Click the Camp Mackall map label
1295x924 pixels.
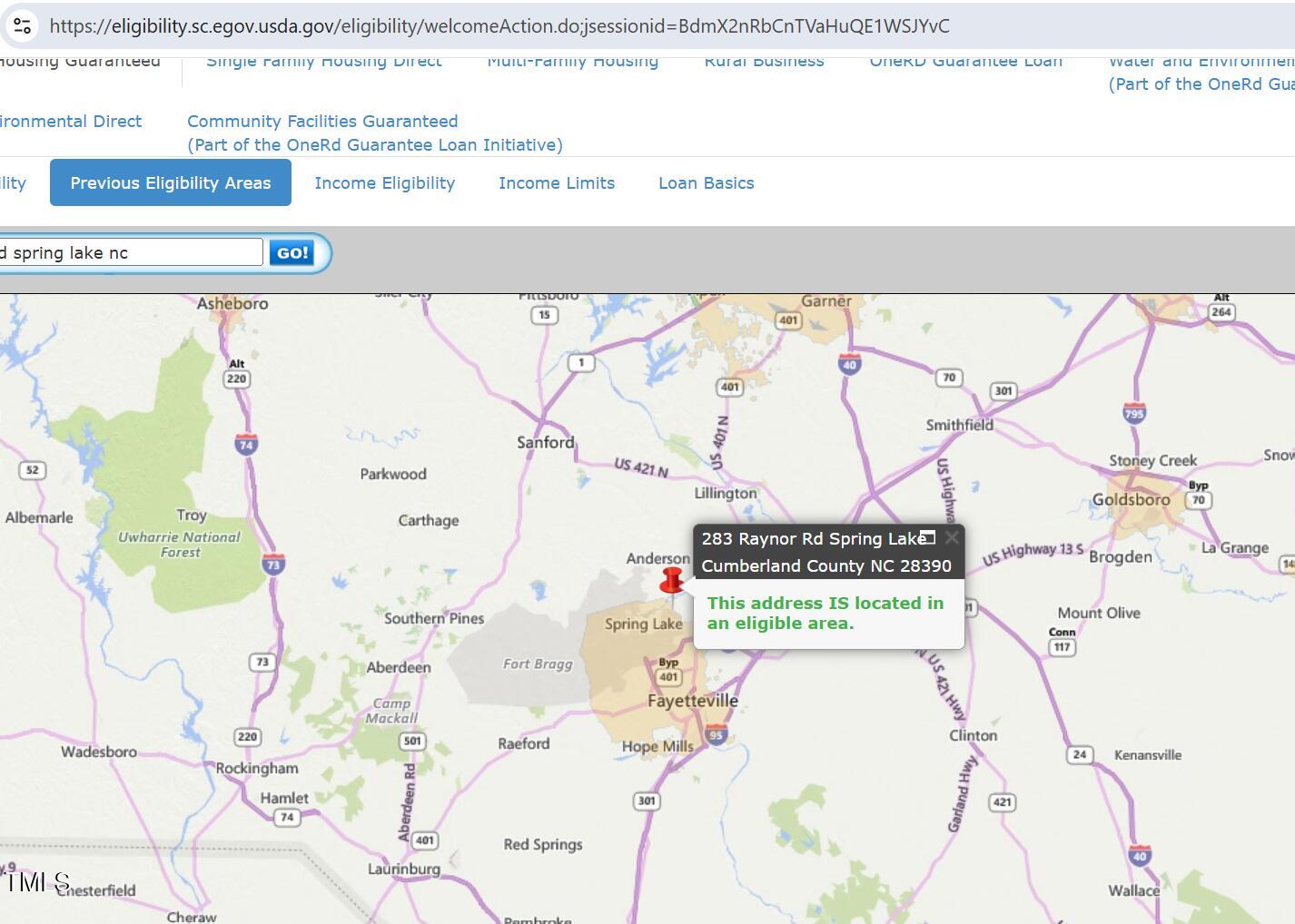pyautogui.click(x=391, y=711)
